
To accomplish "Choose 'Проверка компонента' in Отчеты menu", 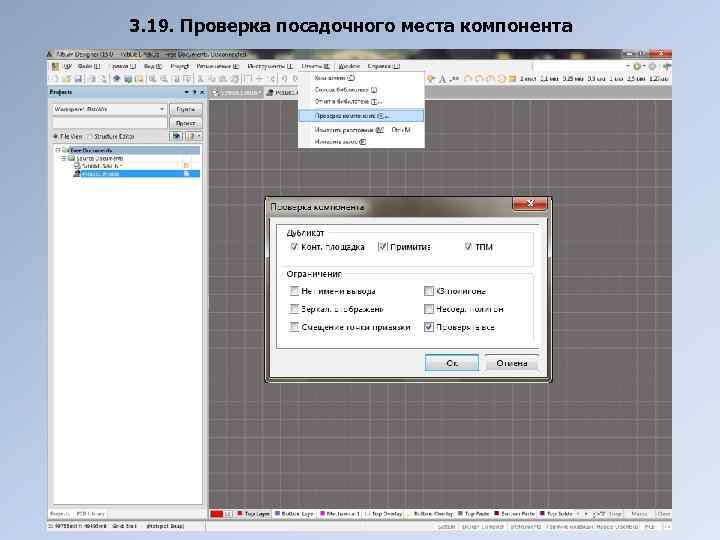I will click(x=361, y=116).
